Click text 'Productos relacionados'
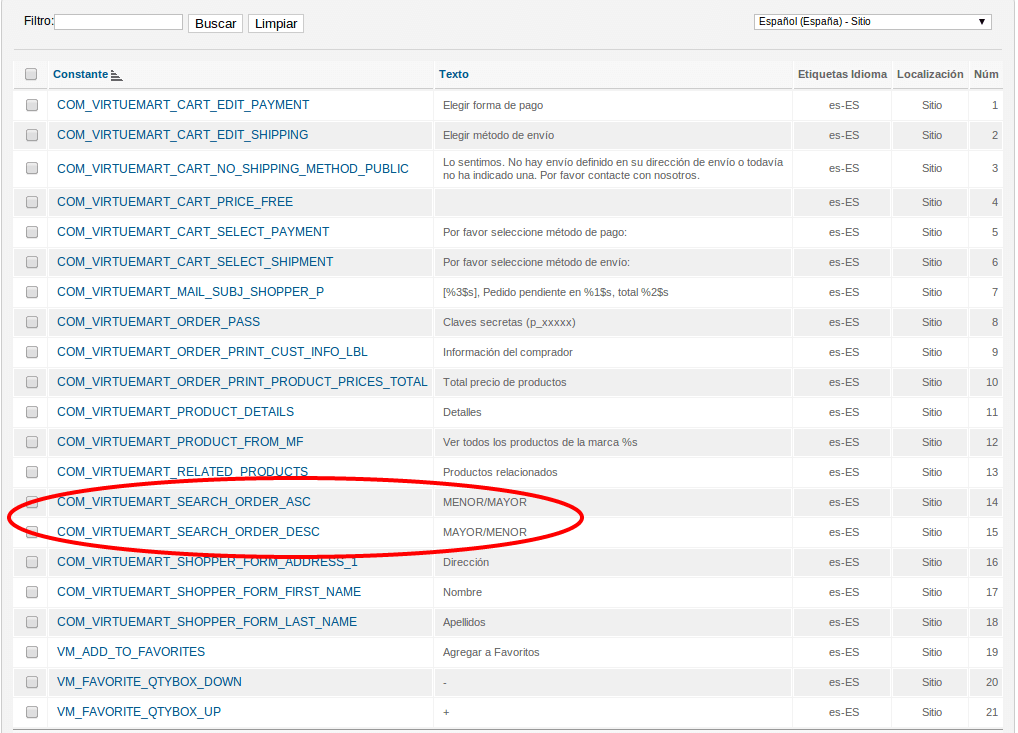Viewport: 1018px width, 733px height. tap(500, 472)
